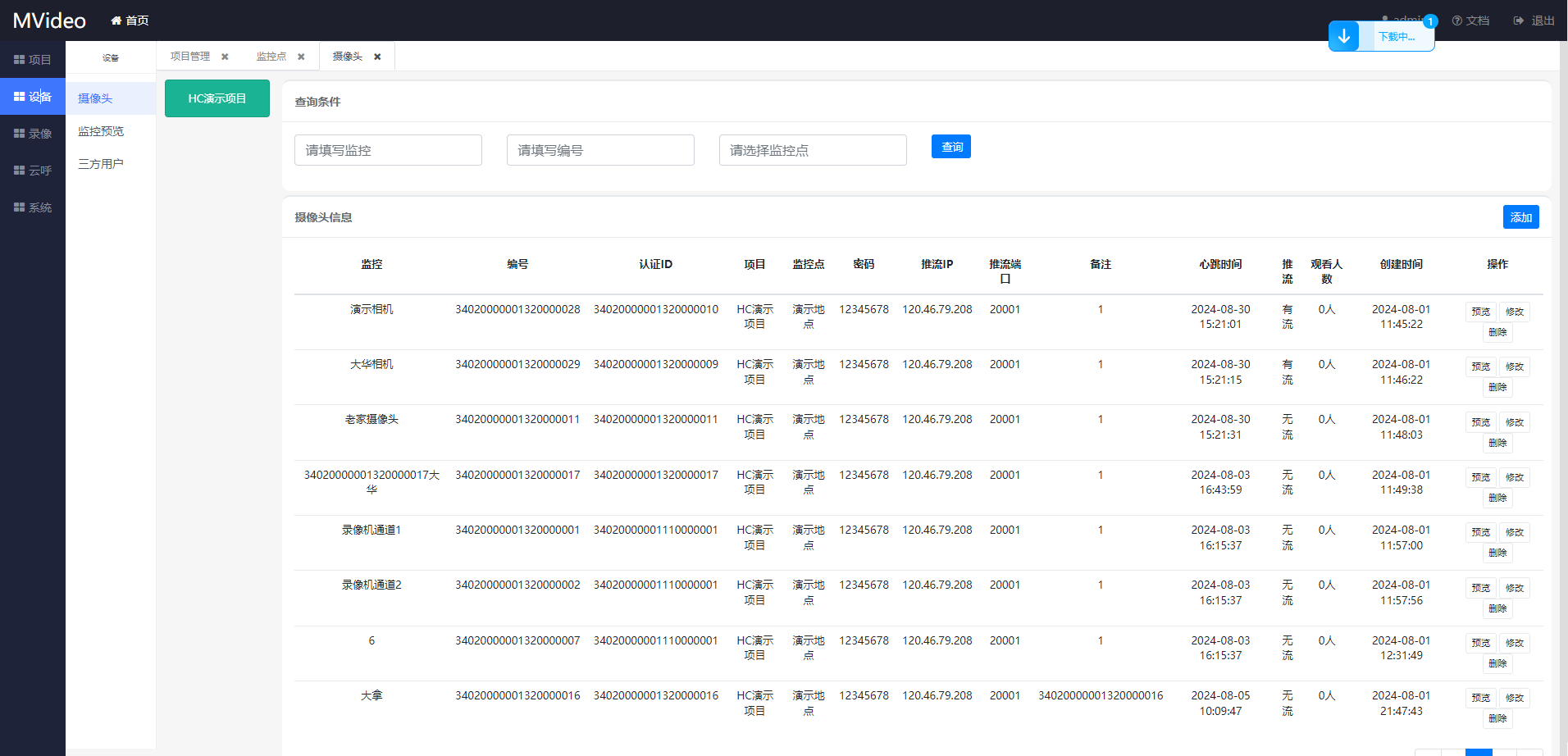The image size is (1568, 756).
Task: Select the HC演示项目 project button
Action: coord(217,98)
